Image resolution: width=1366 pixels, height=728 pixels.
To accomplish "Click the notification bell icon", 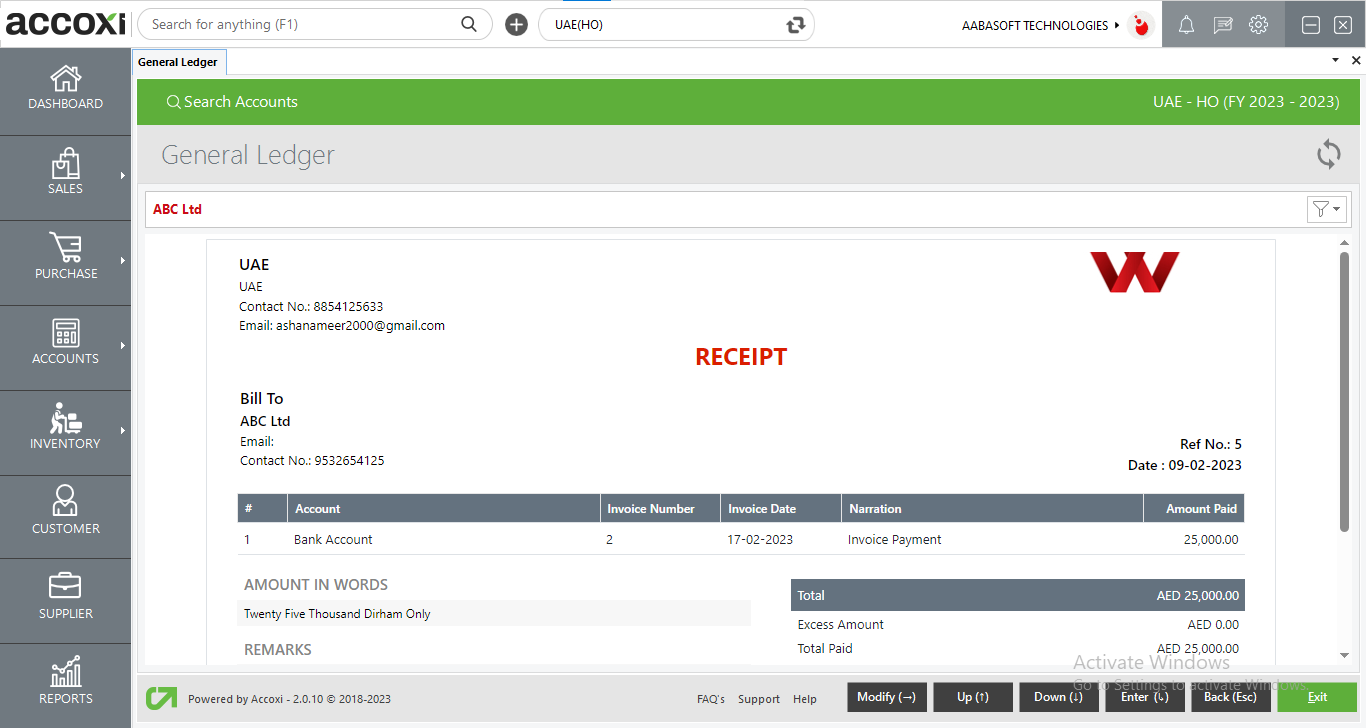I will [x=1186, y=26].
